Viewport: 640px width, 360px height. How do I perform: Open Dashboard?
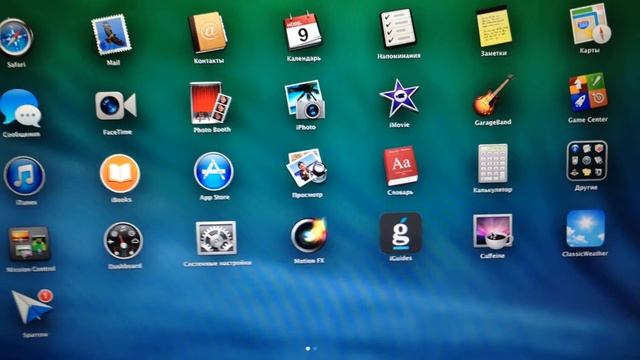point(123,241)
